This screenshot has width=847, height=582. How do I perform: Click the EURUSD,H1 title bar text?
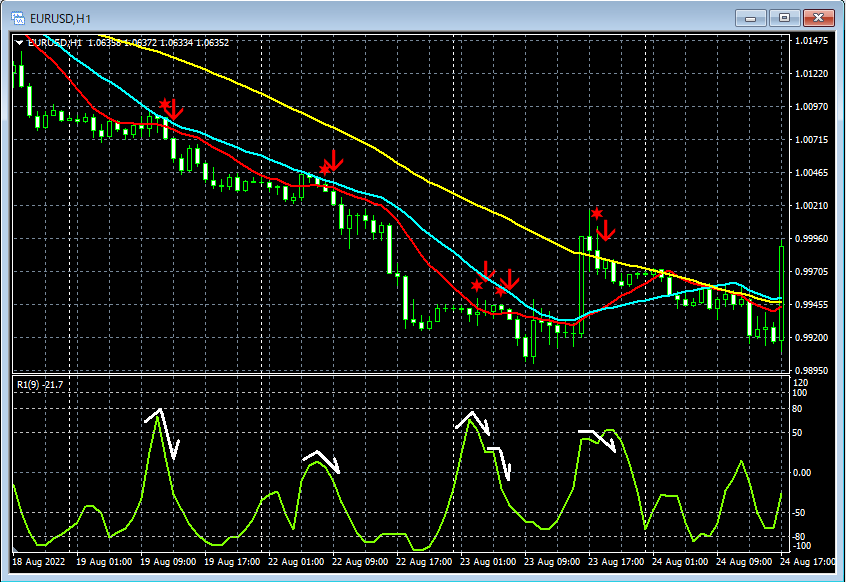(60, 19)
